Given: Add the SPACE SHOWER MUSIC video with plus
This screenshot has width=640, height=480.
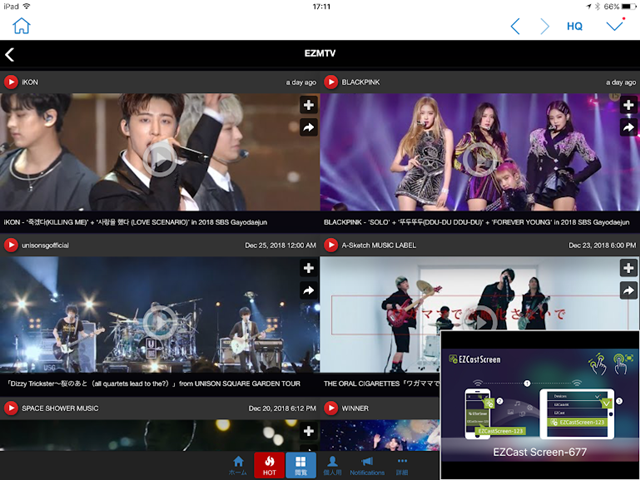Looking at the screenshot, I should tap(309, 431).
